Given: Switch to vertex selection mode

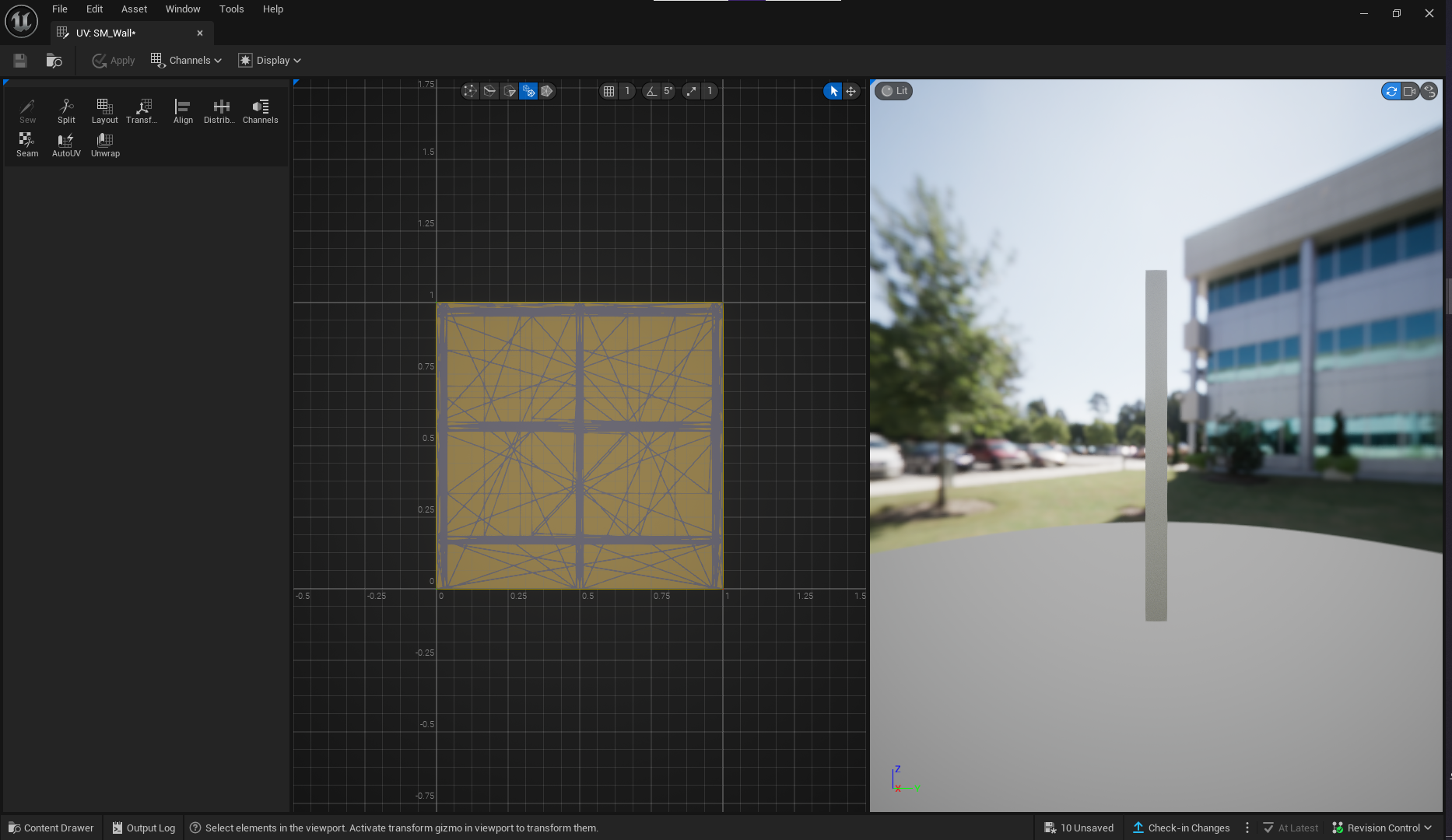Looking at the screenshot, I should (x=470, y=91).
